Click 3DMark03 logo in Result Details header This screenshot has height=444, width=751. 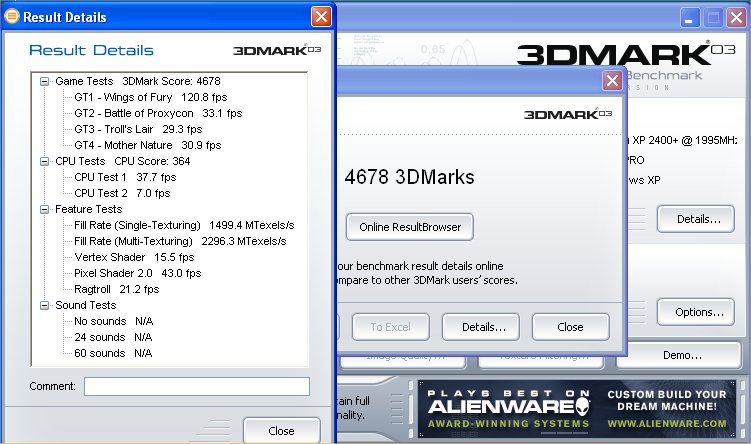coord(277,50)
